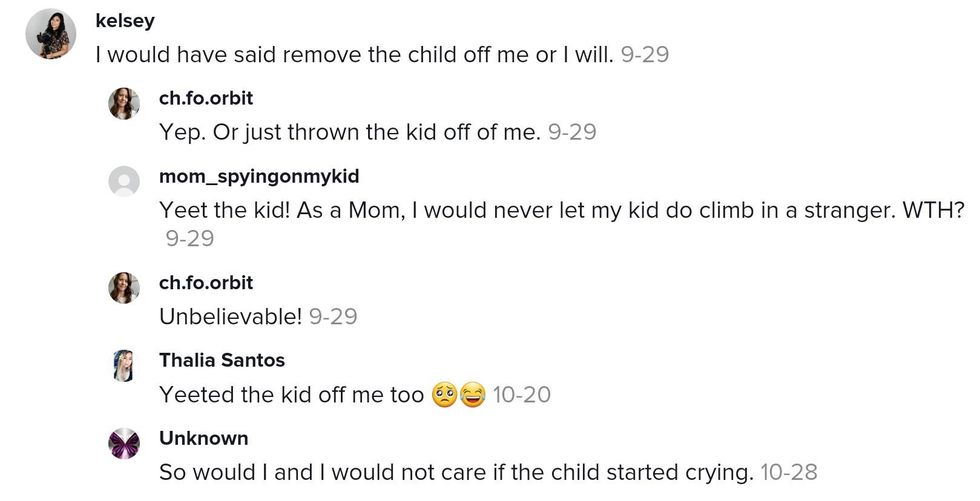Click the "So would I" comment by Unknown

(x=456, y=472)
